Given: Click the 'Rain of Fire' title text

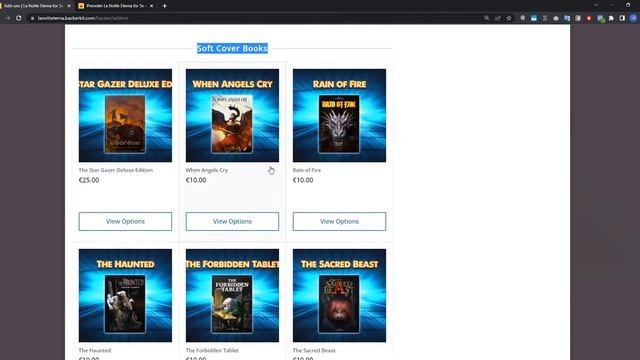Looking at the screenshot, I should tap(307, 170).
